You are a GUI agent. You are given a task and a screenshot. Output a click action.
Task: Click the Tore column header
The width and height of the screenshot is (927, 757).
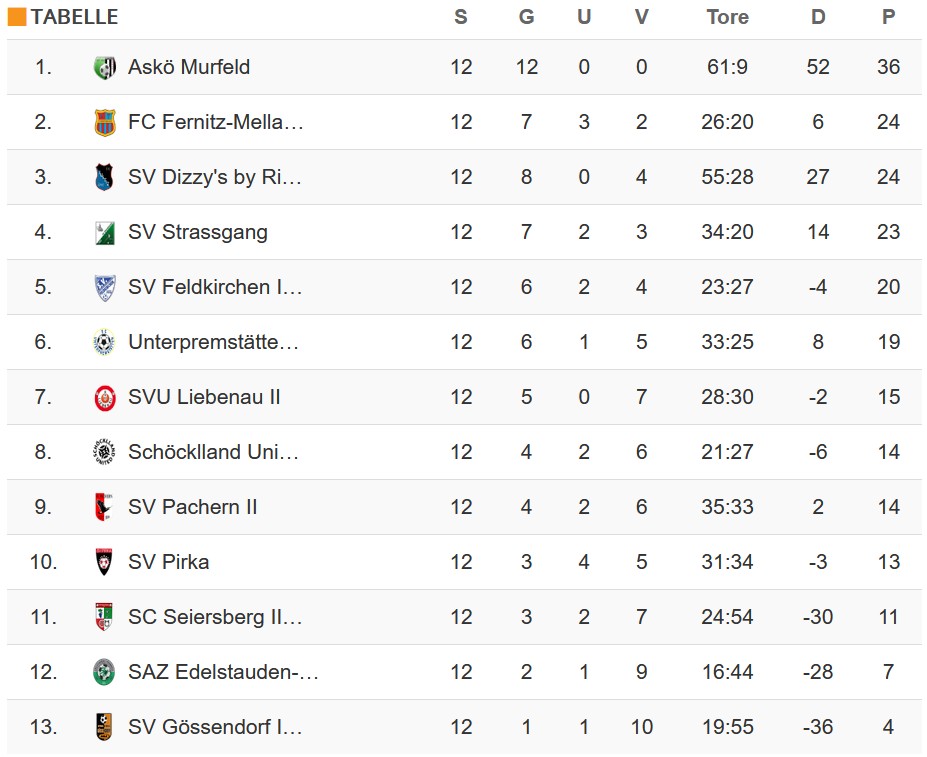point(727,17)
